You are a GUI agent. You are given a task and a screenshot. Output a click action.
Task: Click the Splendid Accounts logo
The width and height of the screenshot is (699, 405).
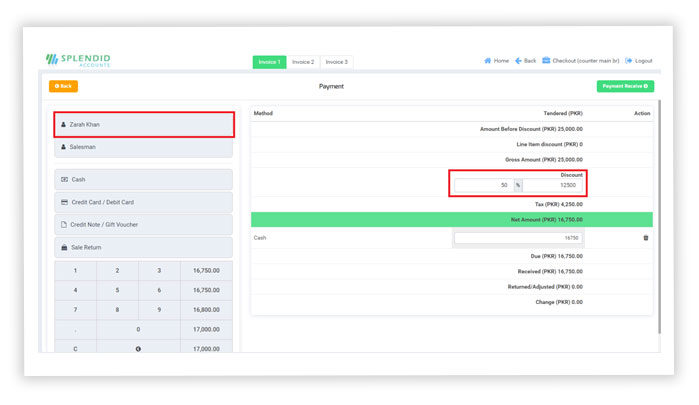pyautogui.click(x=78, y=60)
